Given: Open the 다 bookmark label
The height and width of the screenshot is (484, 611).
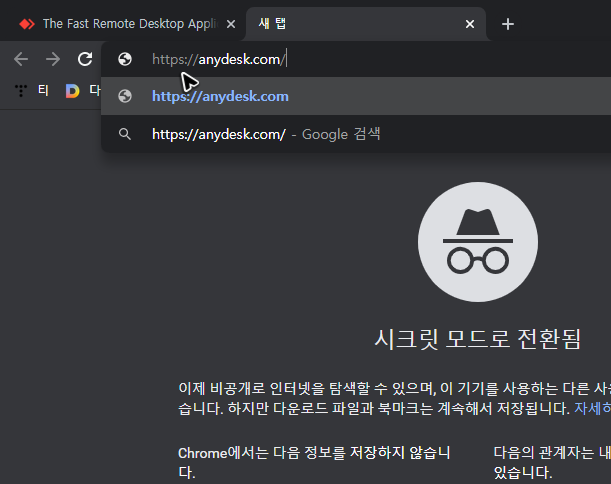Looking at the screenshot, I should click(95, 90).
